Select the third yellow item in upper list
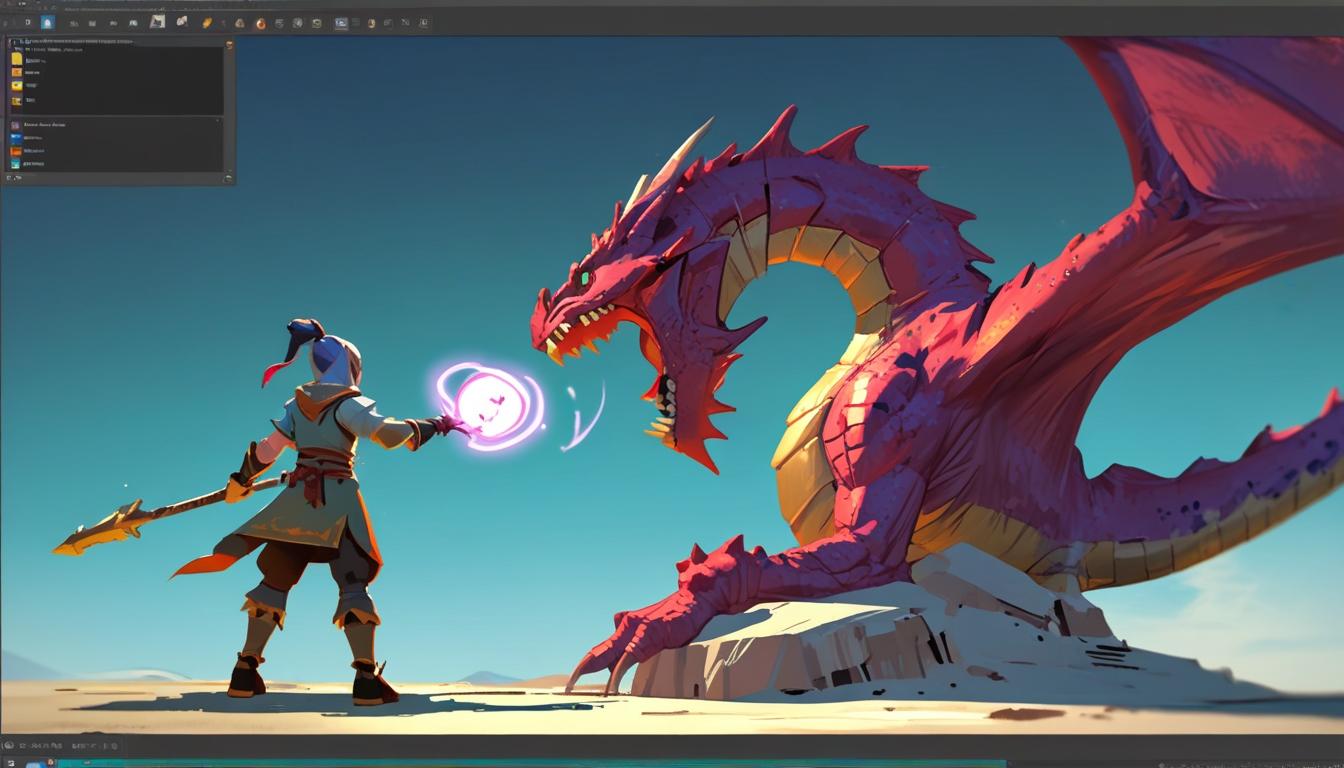The image size is (1344, 768). coord(16,86)
